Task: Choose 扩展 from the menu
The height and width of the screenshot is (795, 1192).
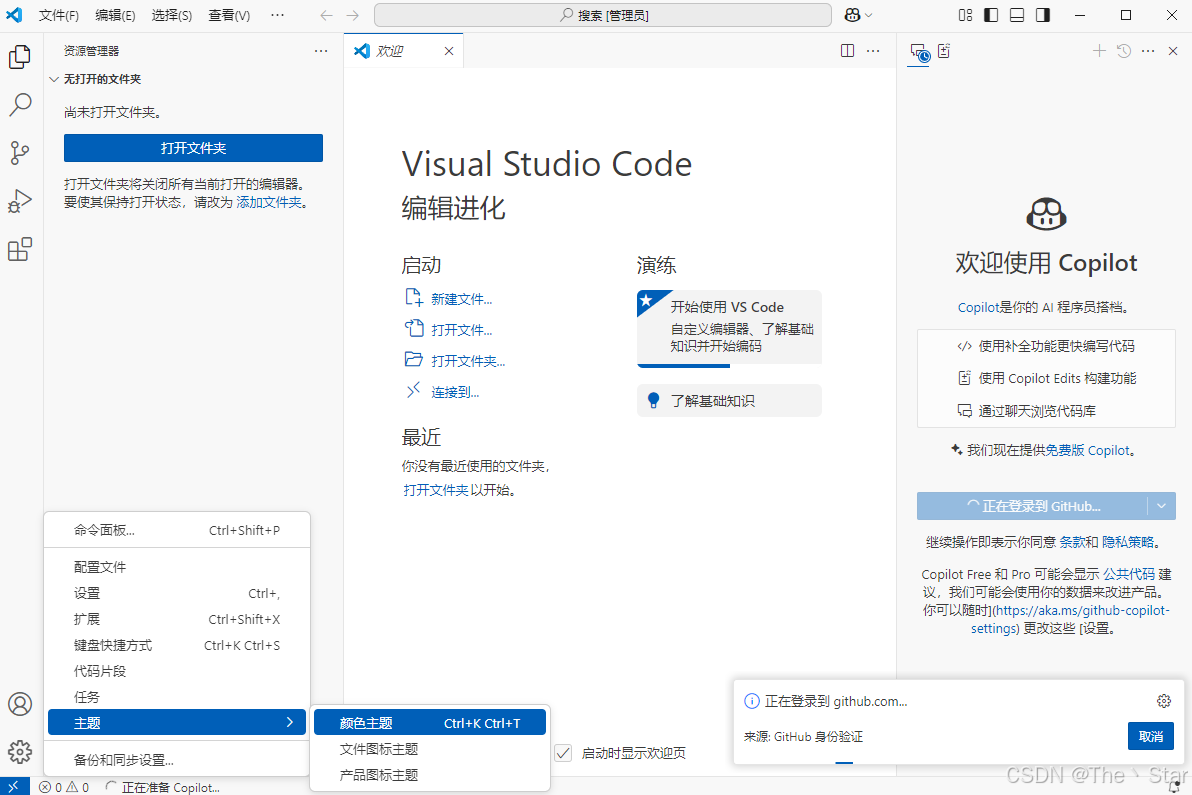Action: click(176, 619)
